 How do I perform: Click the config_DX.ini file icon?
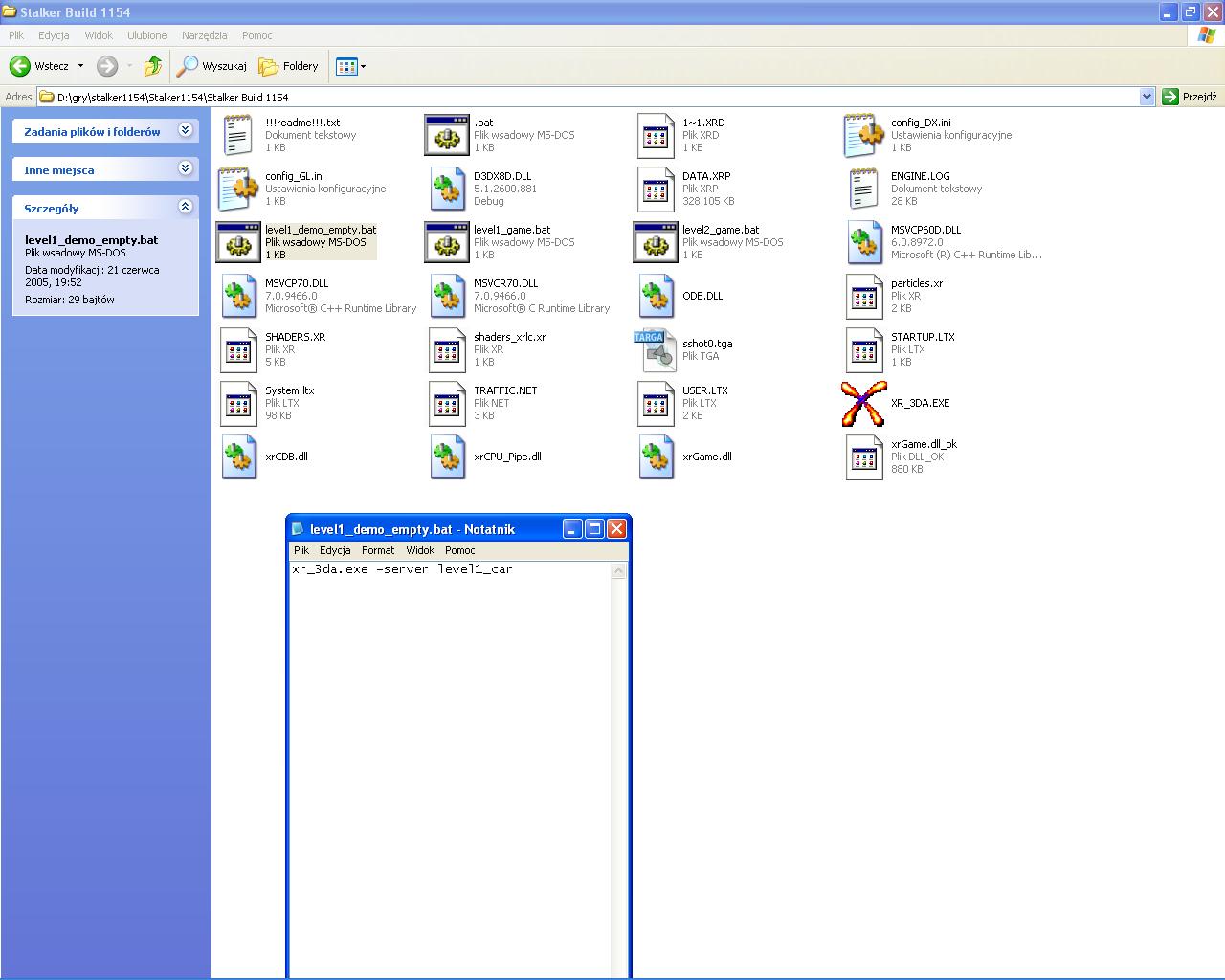[x=863, y=135]
